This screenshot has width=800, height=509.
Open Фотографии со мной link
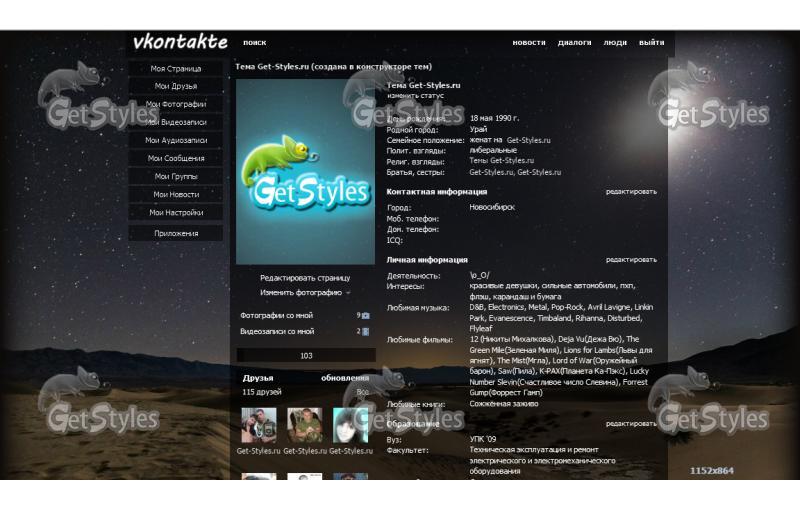point(277,316)
